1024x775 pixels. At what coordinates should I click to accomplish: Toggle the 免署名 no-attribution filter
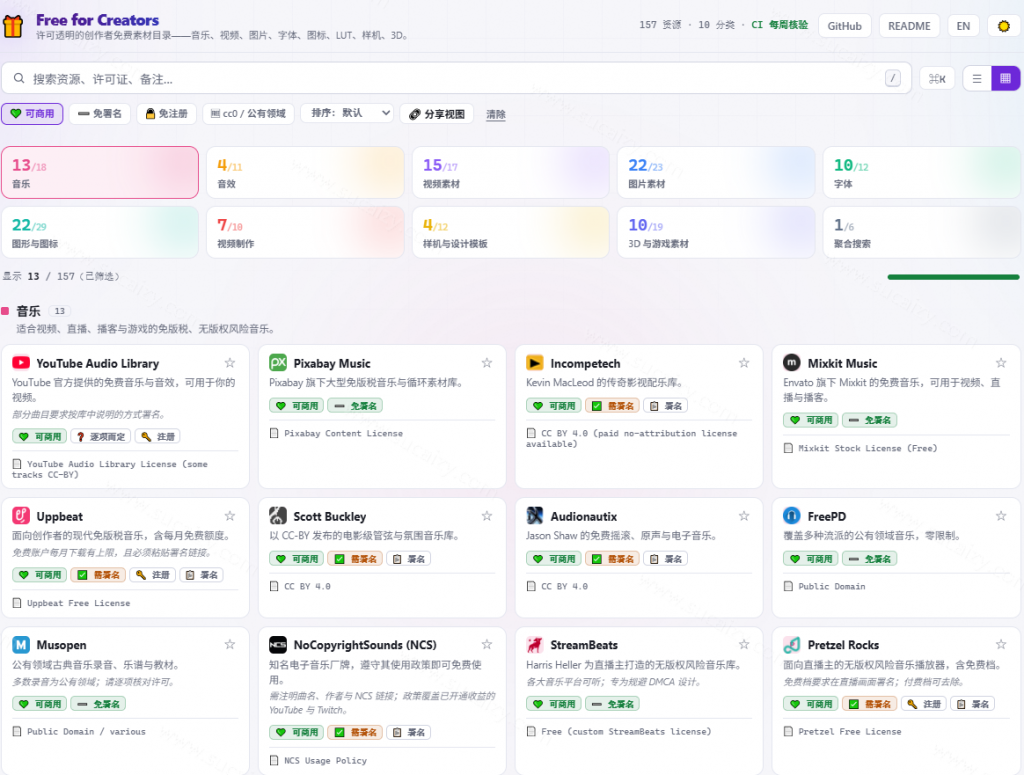coord(100,114)
